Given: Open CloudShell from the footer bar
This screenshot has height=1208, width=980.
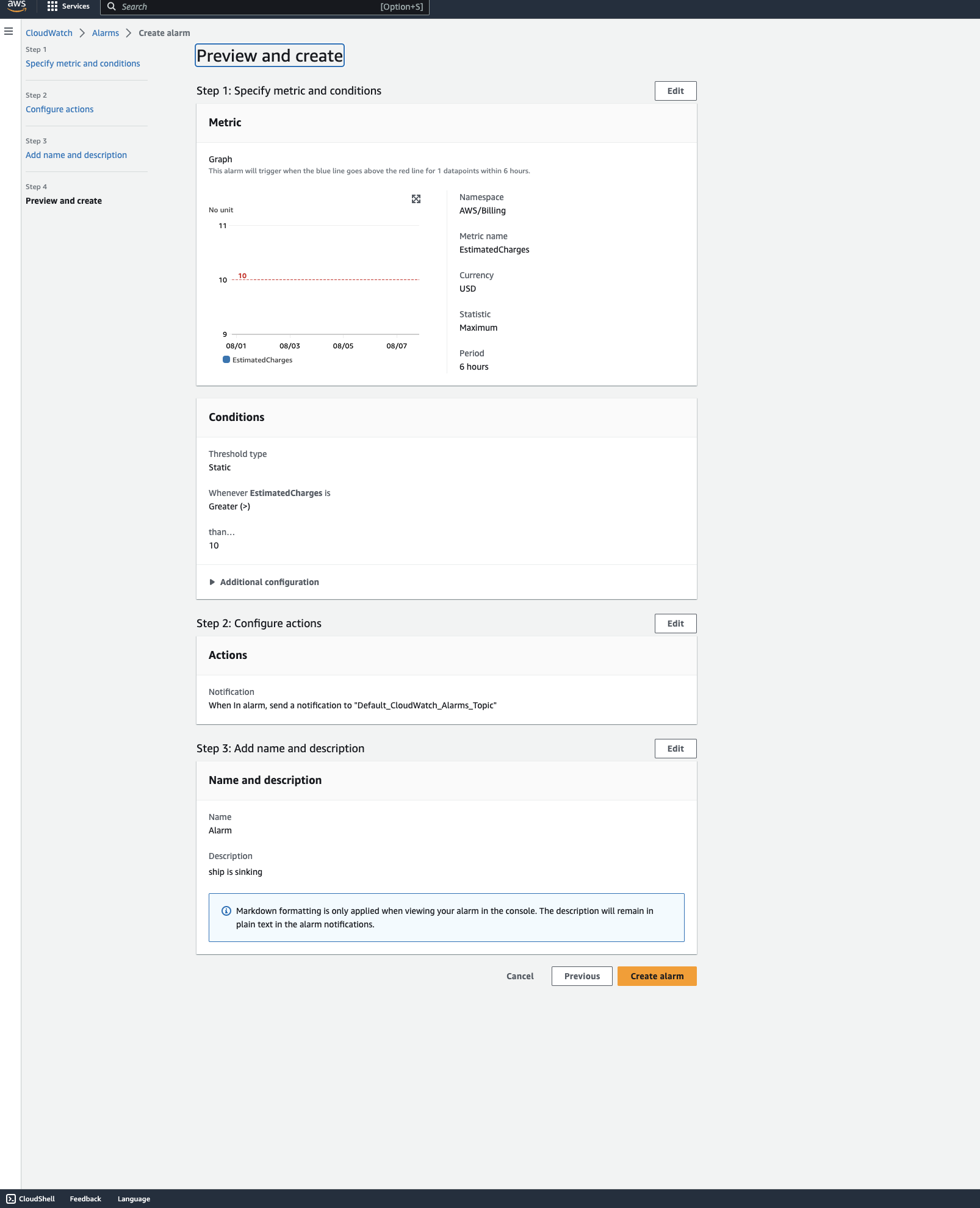Looking at the screenshot, I should pos(31,1199).
